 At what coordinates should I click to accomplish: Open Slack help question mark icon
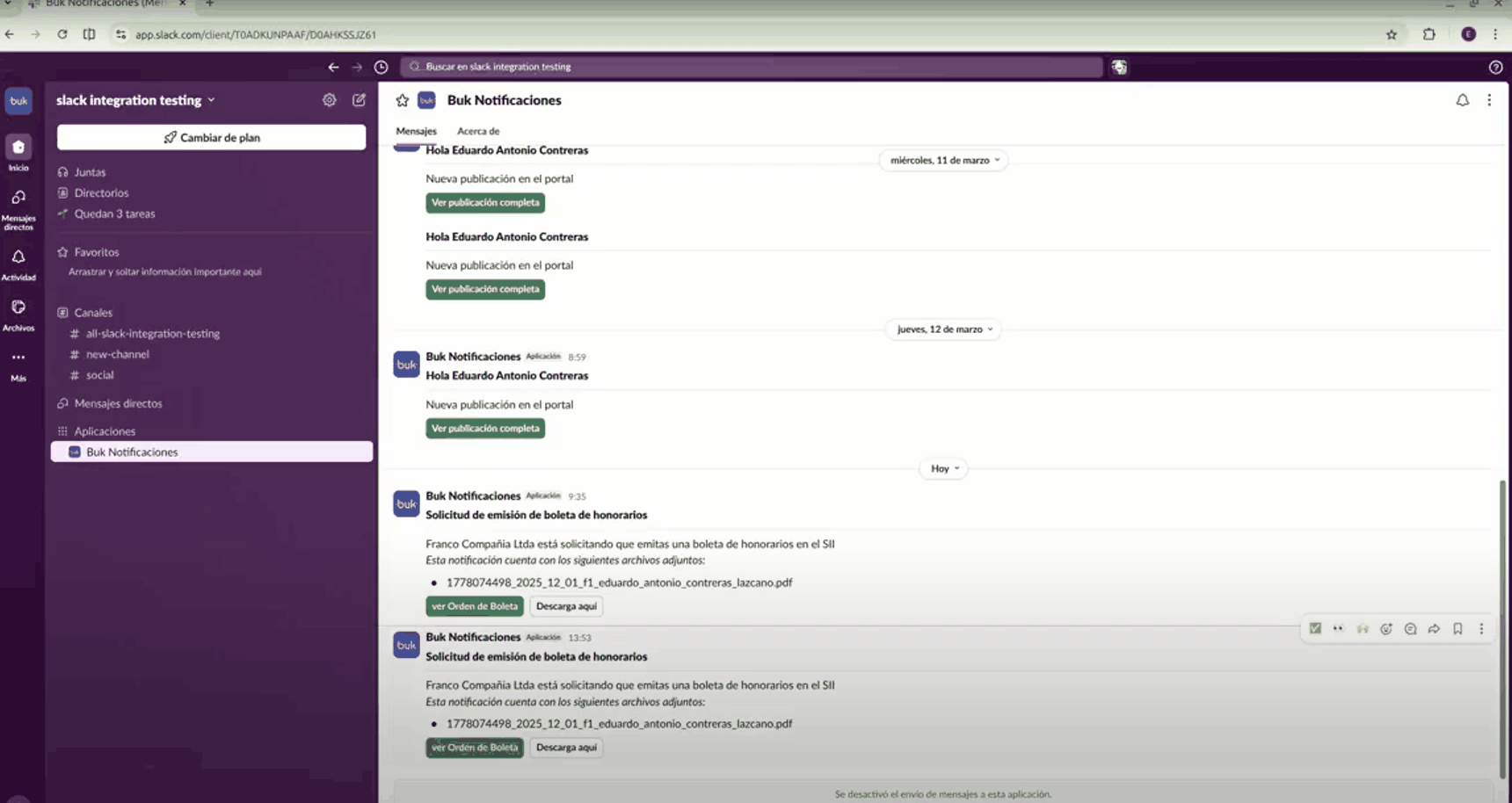(1495, 67)
